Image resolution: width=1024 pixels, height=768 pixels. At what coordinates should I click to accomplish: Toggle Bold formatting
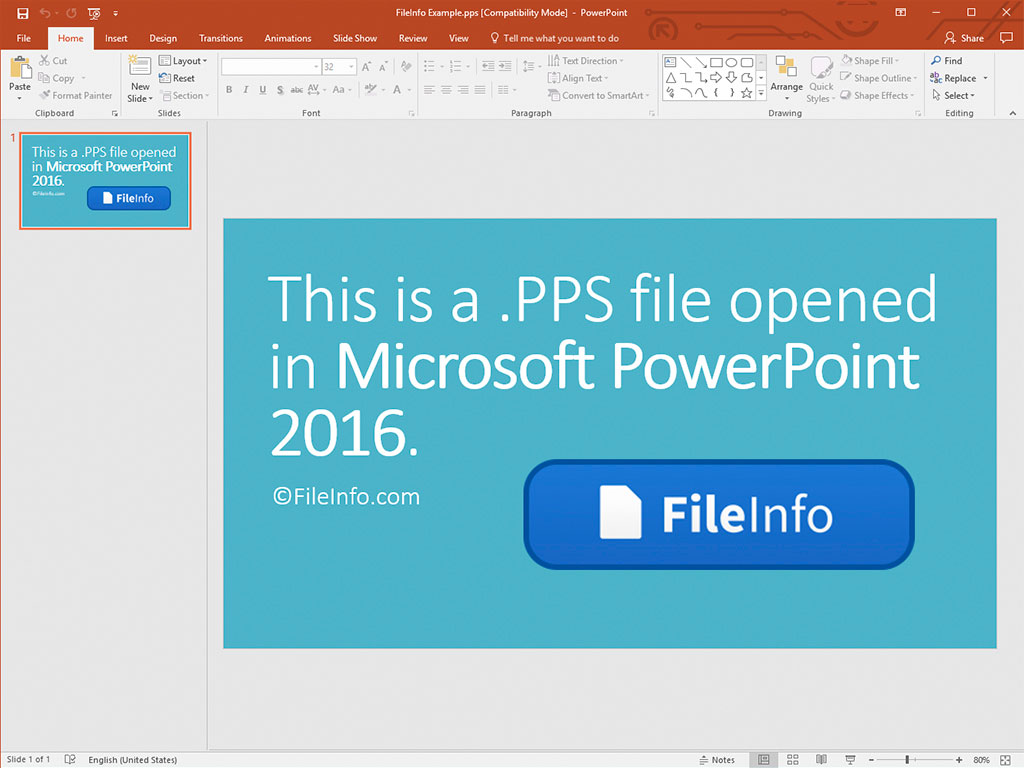coord(229,89)
